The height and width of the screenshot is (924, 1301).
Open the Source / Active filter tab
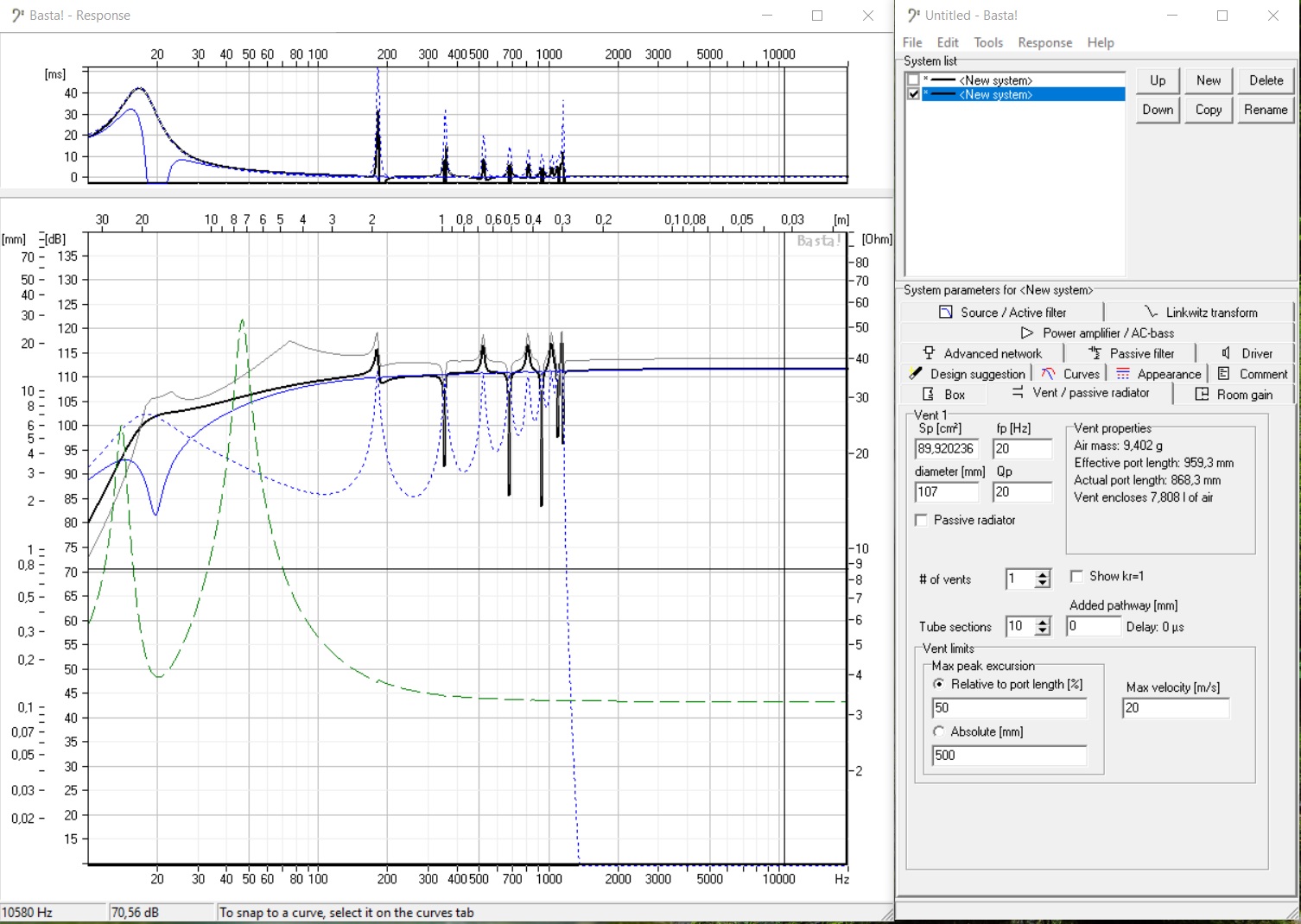click(x=1002, y=312)
